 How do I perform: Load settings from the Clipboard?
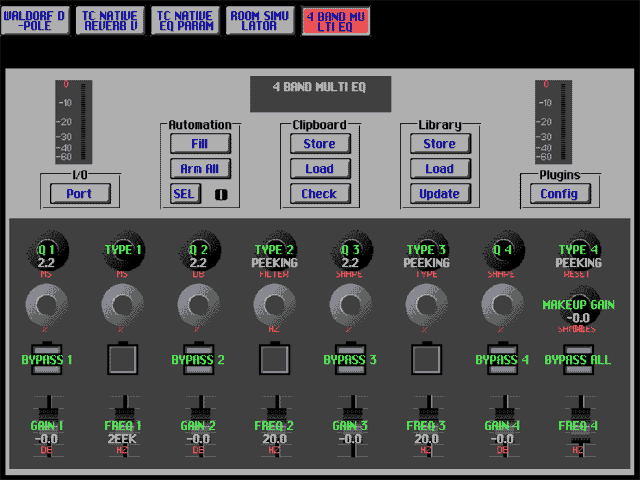coord(320,169)
